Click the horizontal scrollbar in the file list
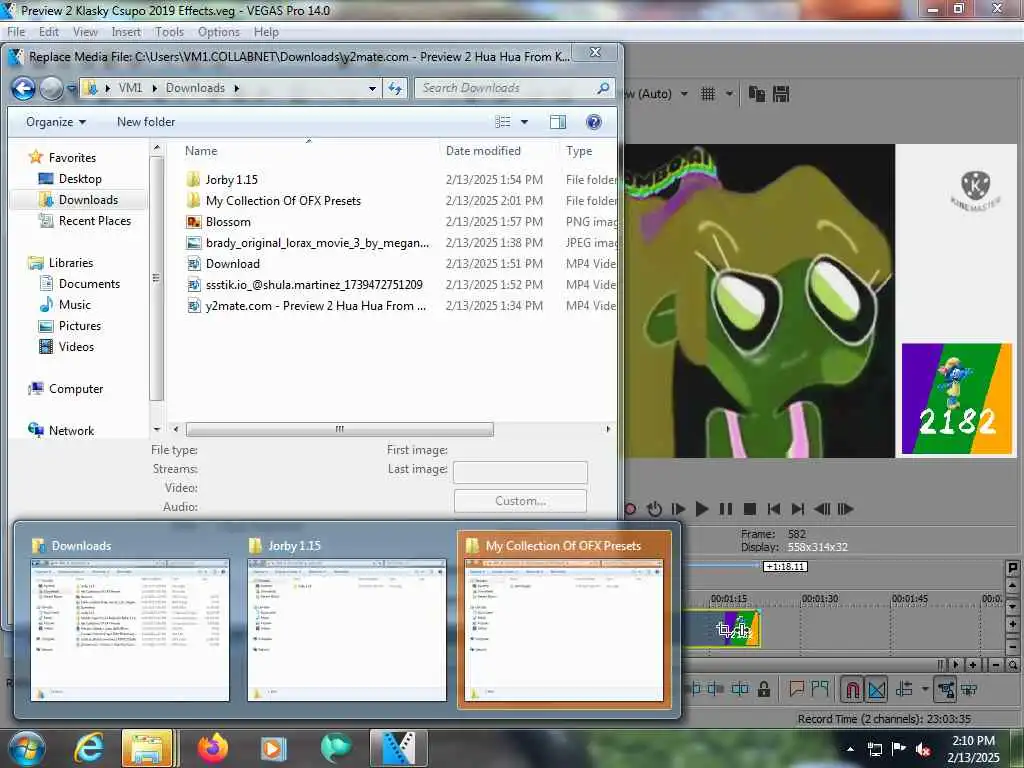 click(x=340, y=429)
